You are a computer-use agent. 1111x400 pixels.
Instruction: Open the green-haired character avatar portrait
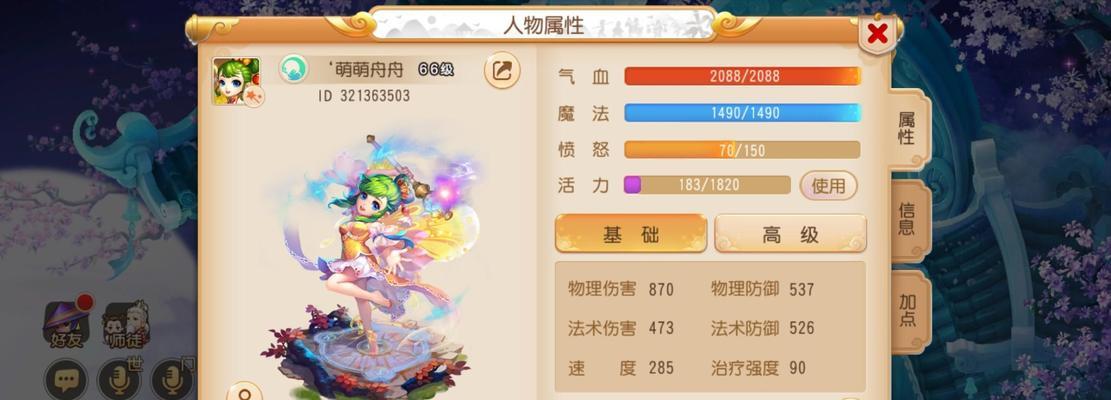237,81
